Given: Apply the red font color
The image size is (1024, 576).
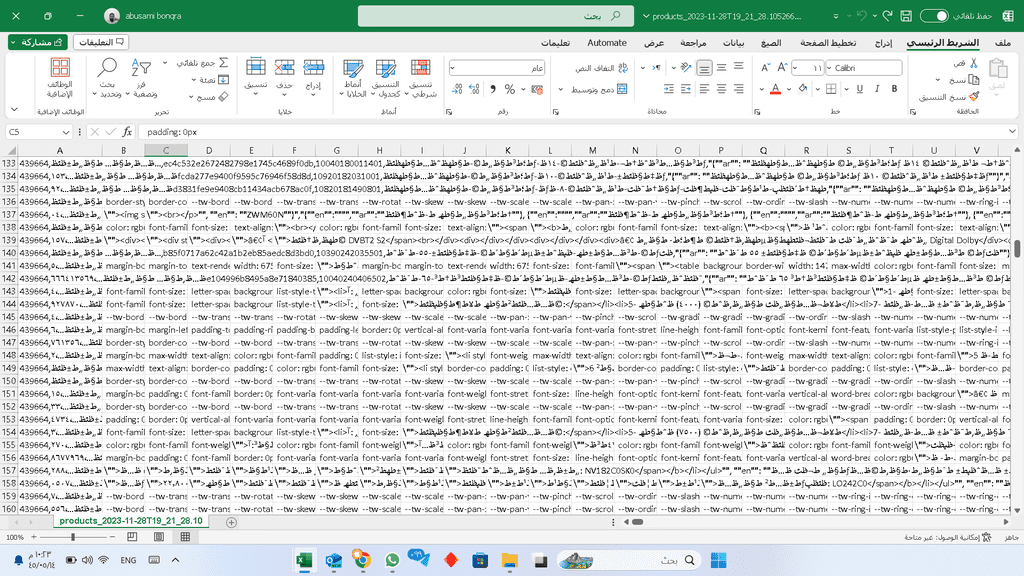Looking at the screenshot, I should 775,89.
